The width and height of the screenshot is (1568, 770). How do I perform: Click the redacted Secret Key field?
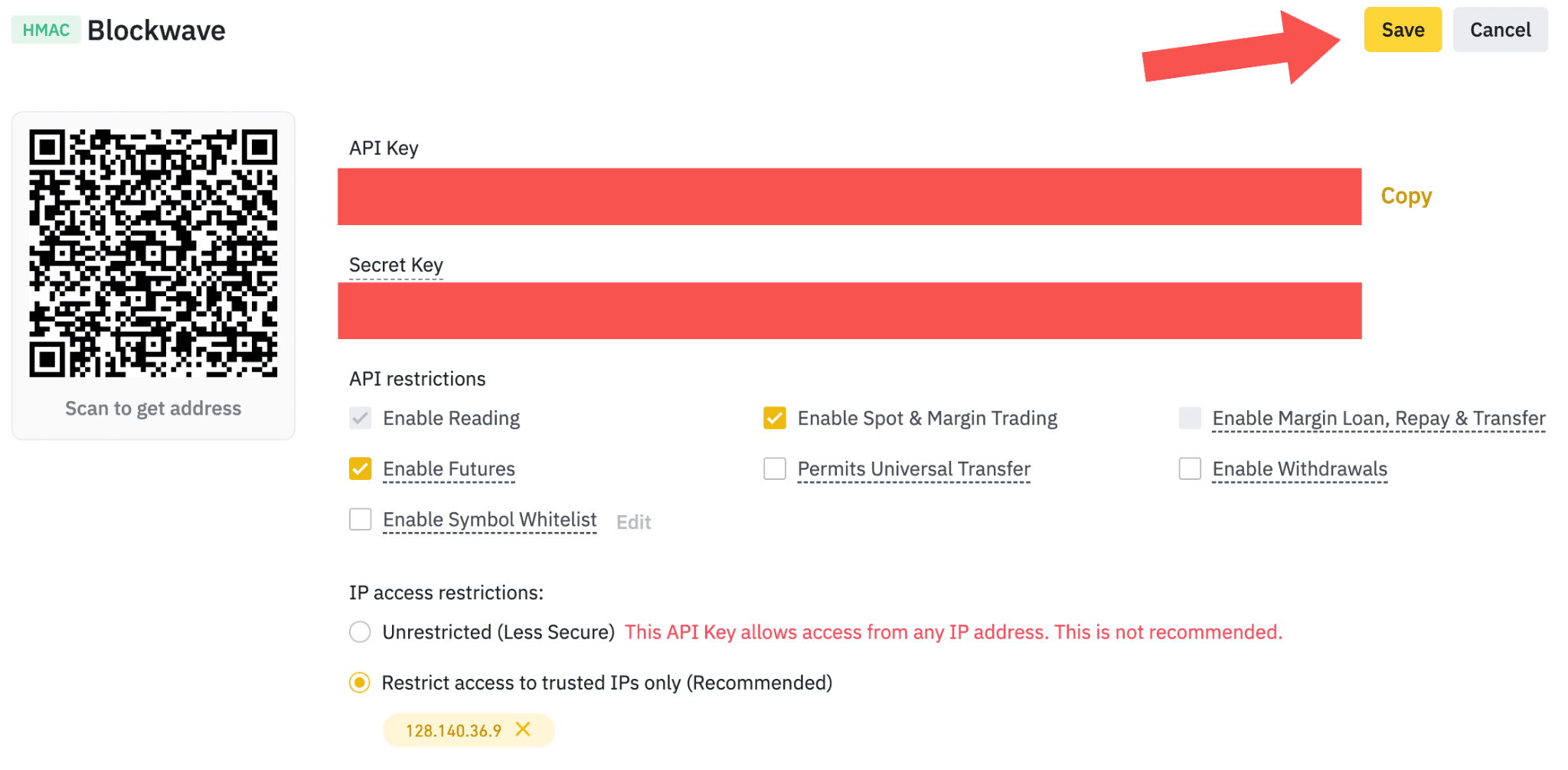[849, 311]
